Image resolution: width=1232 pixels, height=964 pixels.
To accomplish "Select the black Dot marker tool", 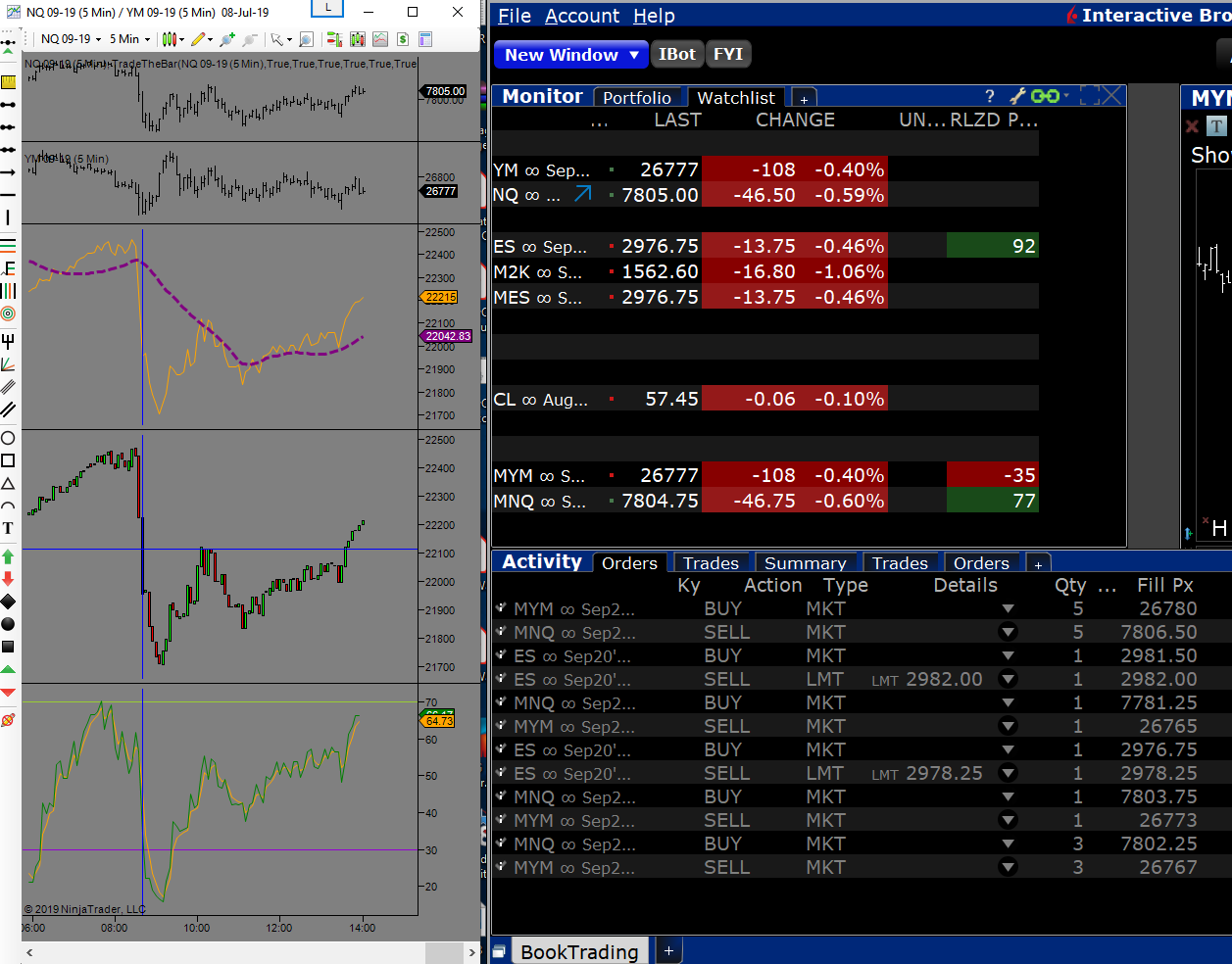I will 8,624.
